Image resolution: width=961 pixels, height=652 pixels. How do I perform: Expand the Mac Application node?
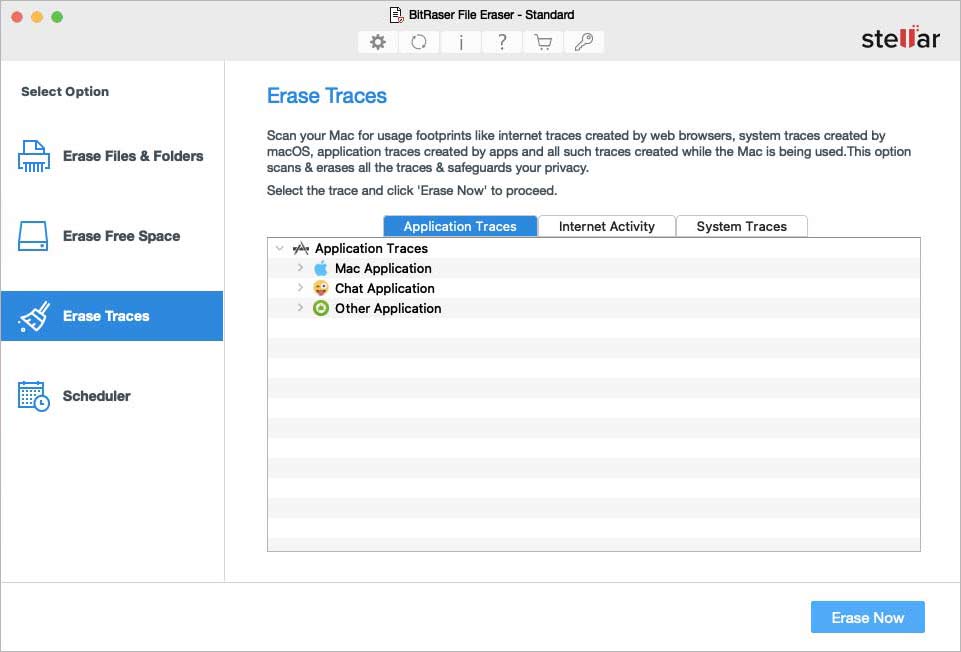(300, 268)
